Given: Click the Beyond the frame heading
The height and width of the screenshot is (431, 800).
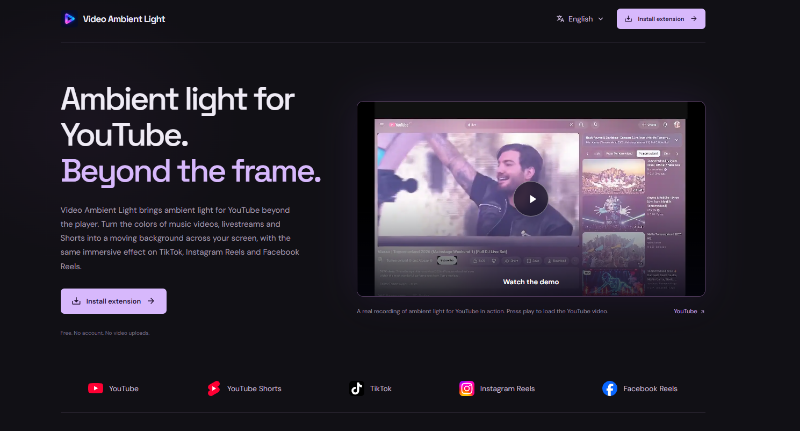Looking at the screenshot, I should point(191,171).
